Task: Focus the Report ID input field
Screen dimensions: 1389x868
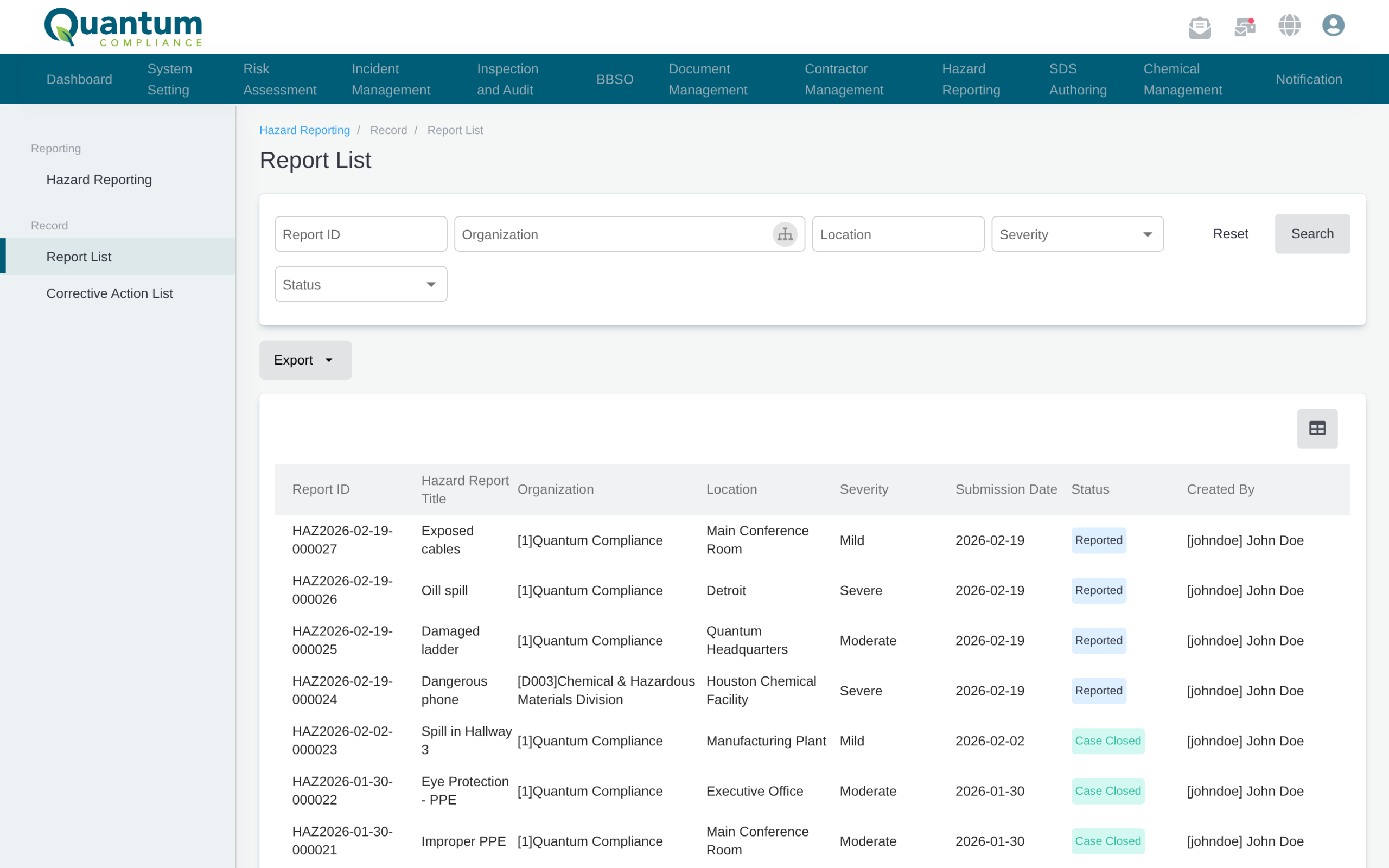Action: [x=361, y=234]
